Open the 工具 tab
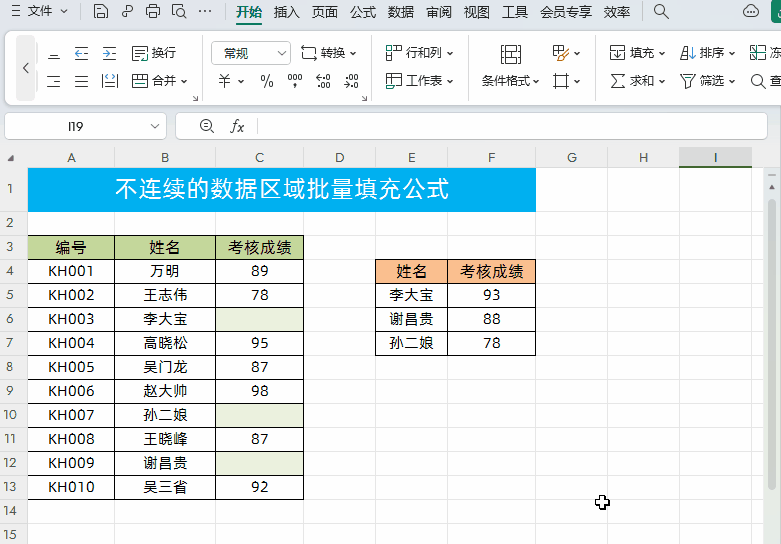Image resolution: width=781 pixels, height=544 pixels. tap(515, 11)
